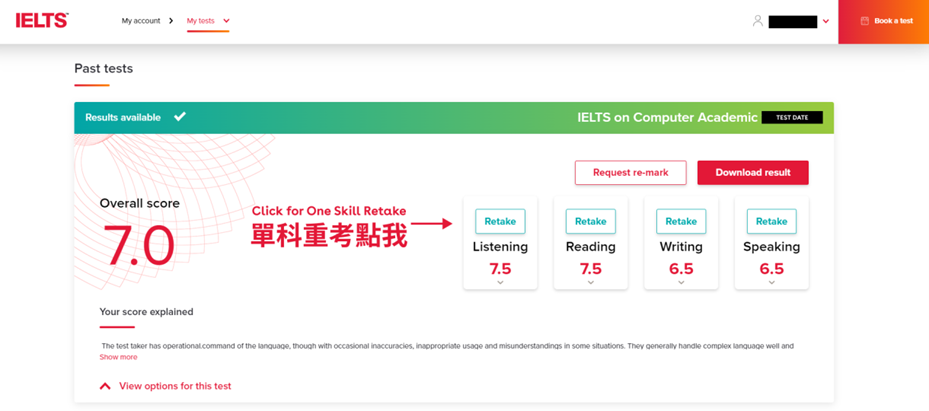Screen dimensions: 929x411
Task: Retake the Reading skill
Action: coord(591,221)
